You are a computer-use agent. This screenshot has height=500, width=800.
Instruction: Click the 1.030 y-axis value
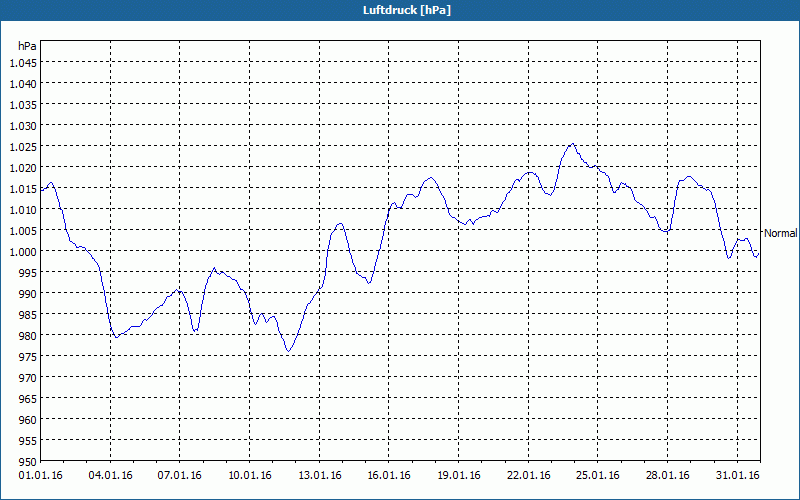tap(23, 126)
